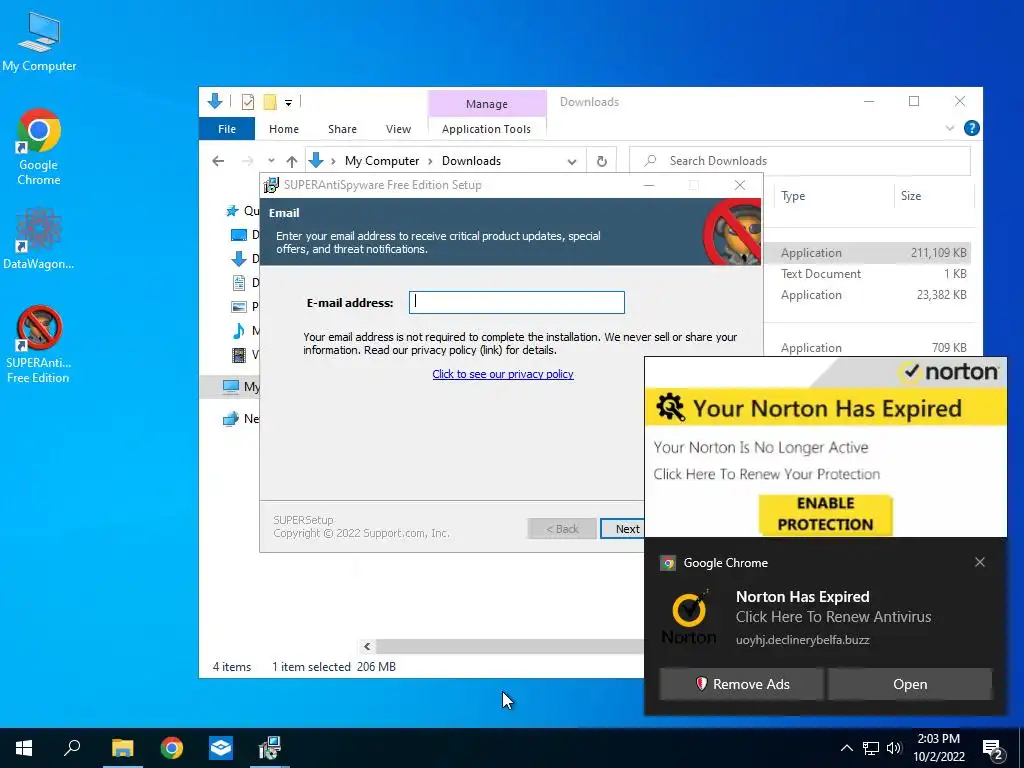Open the File menu in Explorer
The width and height of the screenshot is (1024, 768).
[x=227, y=129]
